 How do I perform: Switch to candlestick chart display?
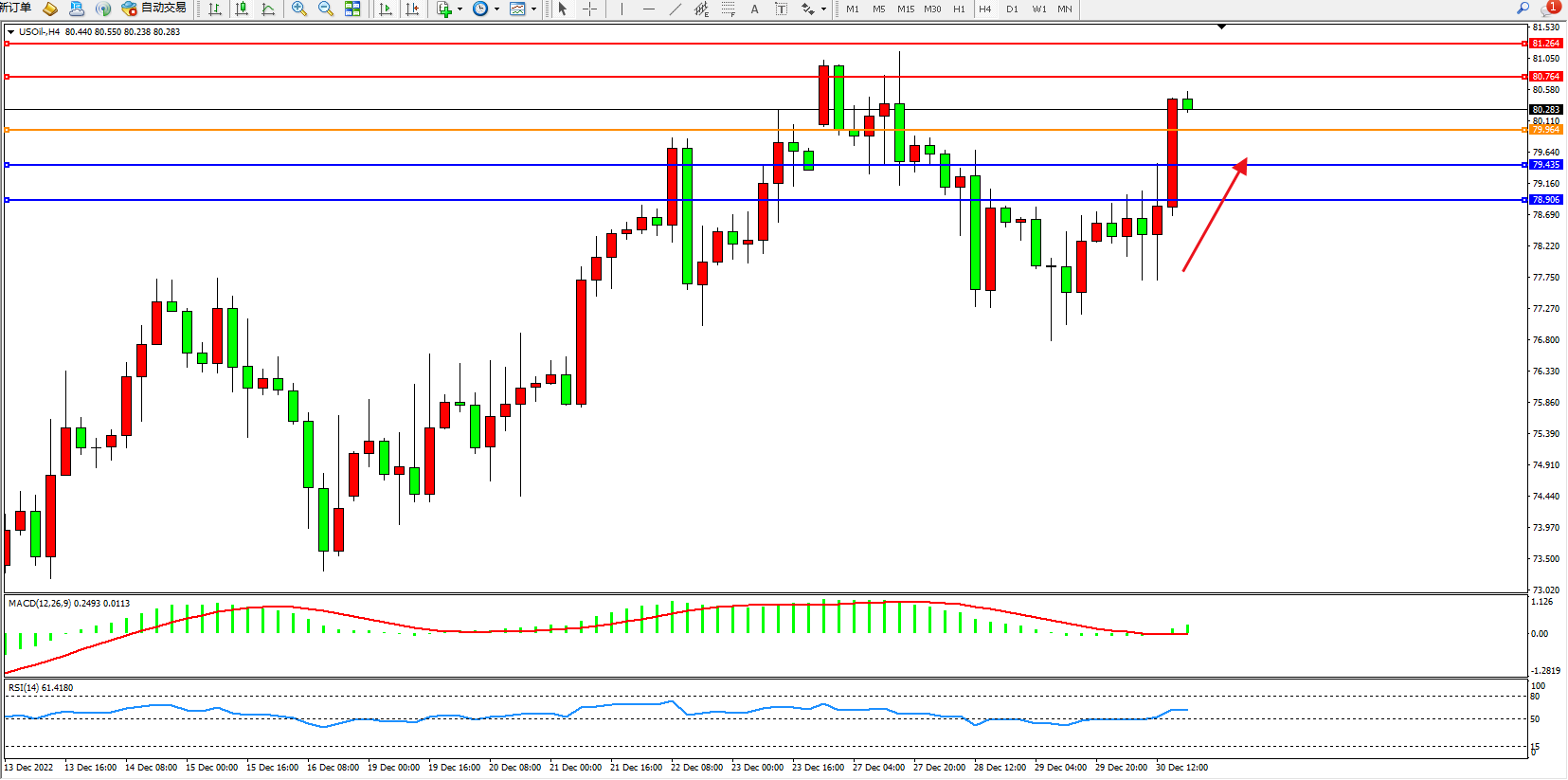[242, 9]
